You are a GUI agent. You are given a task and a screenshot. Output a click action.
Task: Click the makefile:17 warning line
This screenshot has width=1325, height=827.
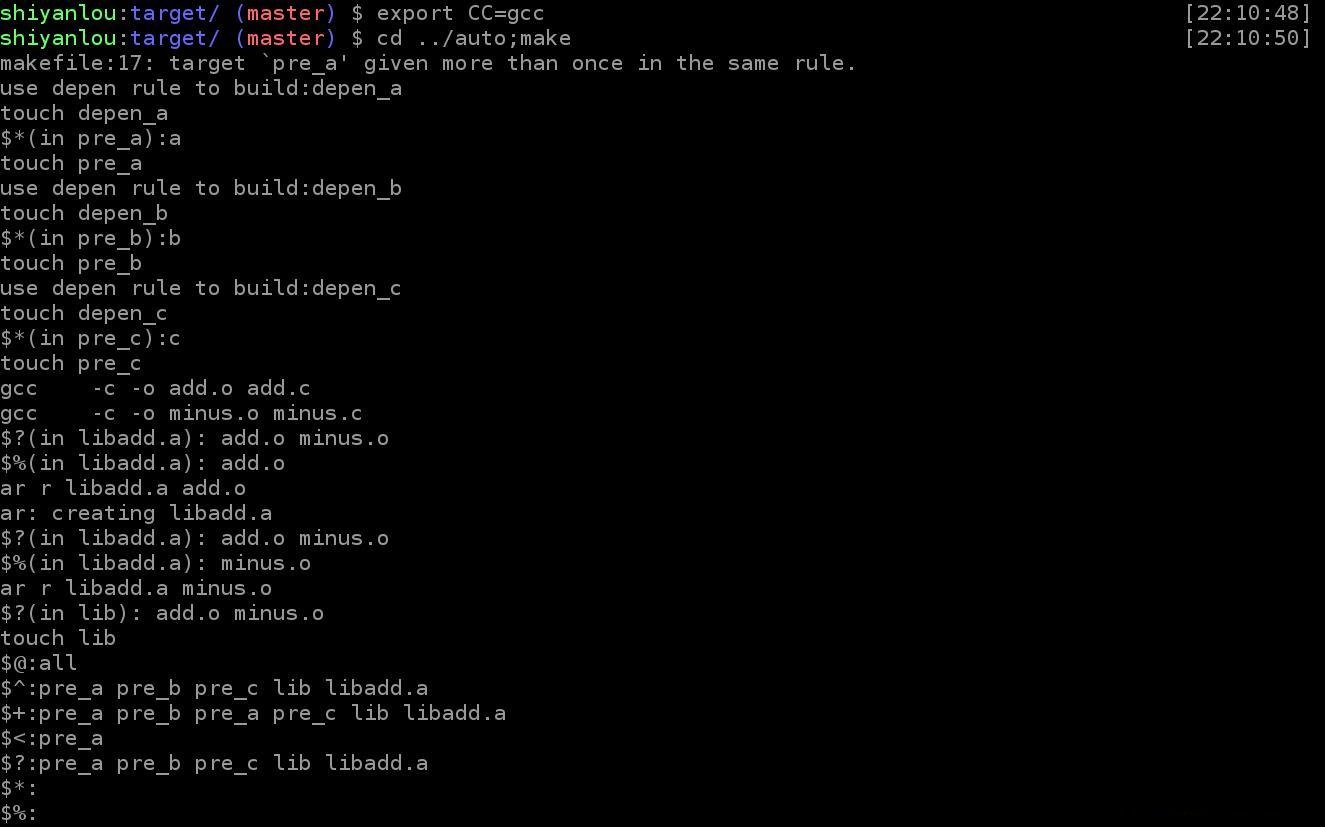coord(429,63)
